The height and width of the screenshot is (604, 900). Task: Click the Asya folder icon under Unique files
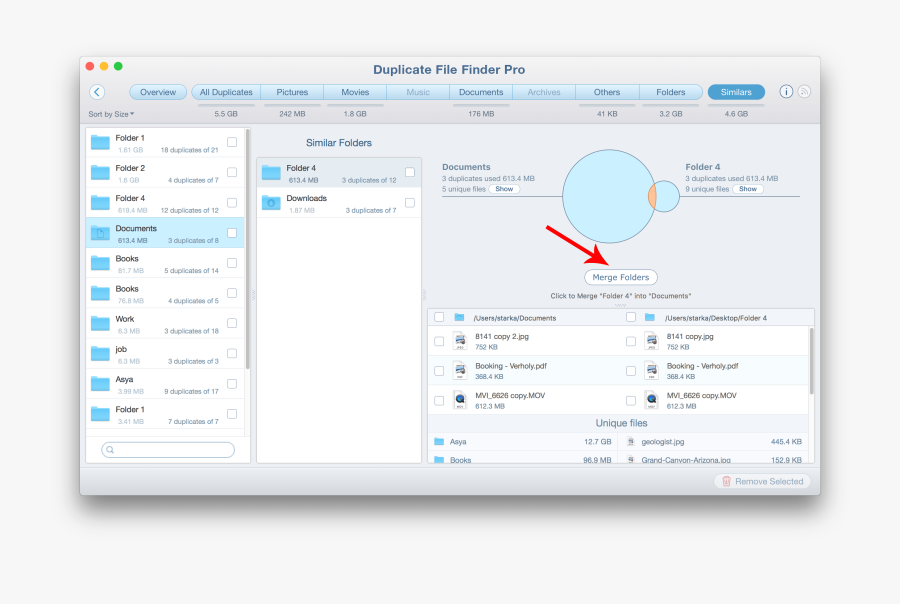point(439,441)
